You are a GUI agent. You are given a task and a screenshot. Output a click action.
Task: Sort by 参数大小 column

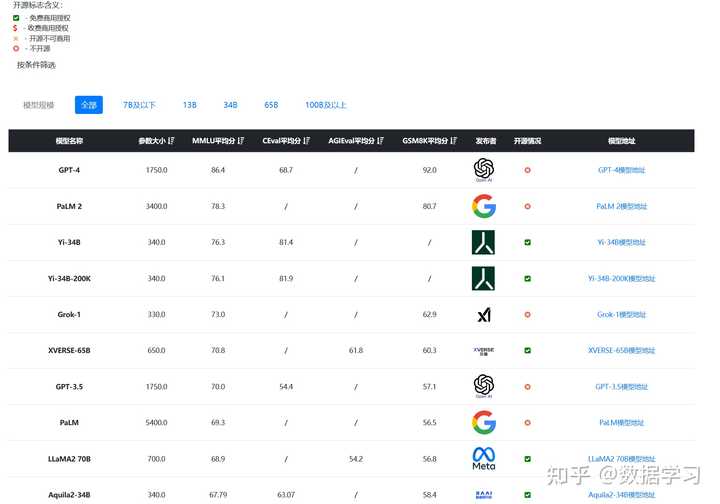pos(157,141)
